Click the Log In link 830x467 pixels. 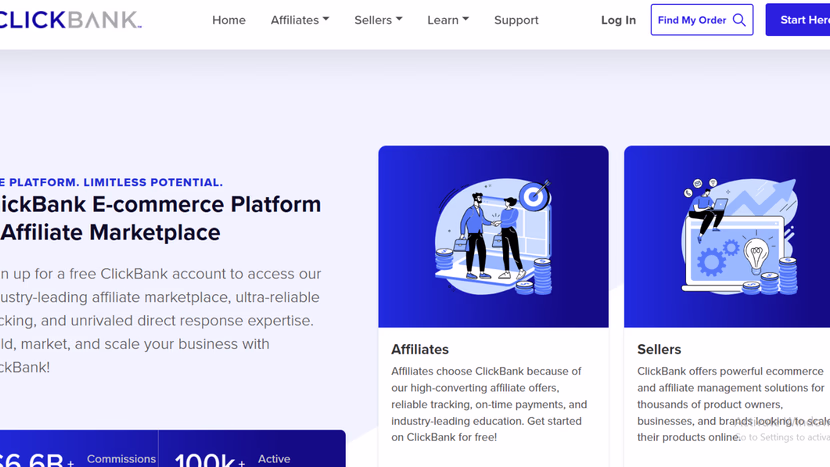pyautogui.click(x=618, y=20)
